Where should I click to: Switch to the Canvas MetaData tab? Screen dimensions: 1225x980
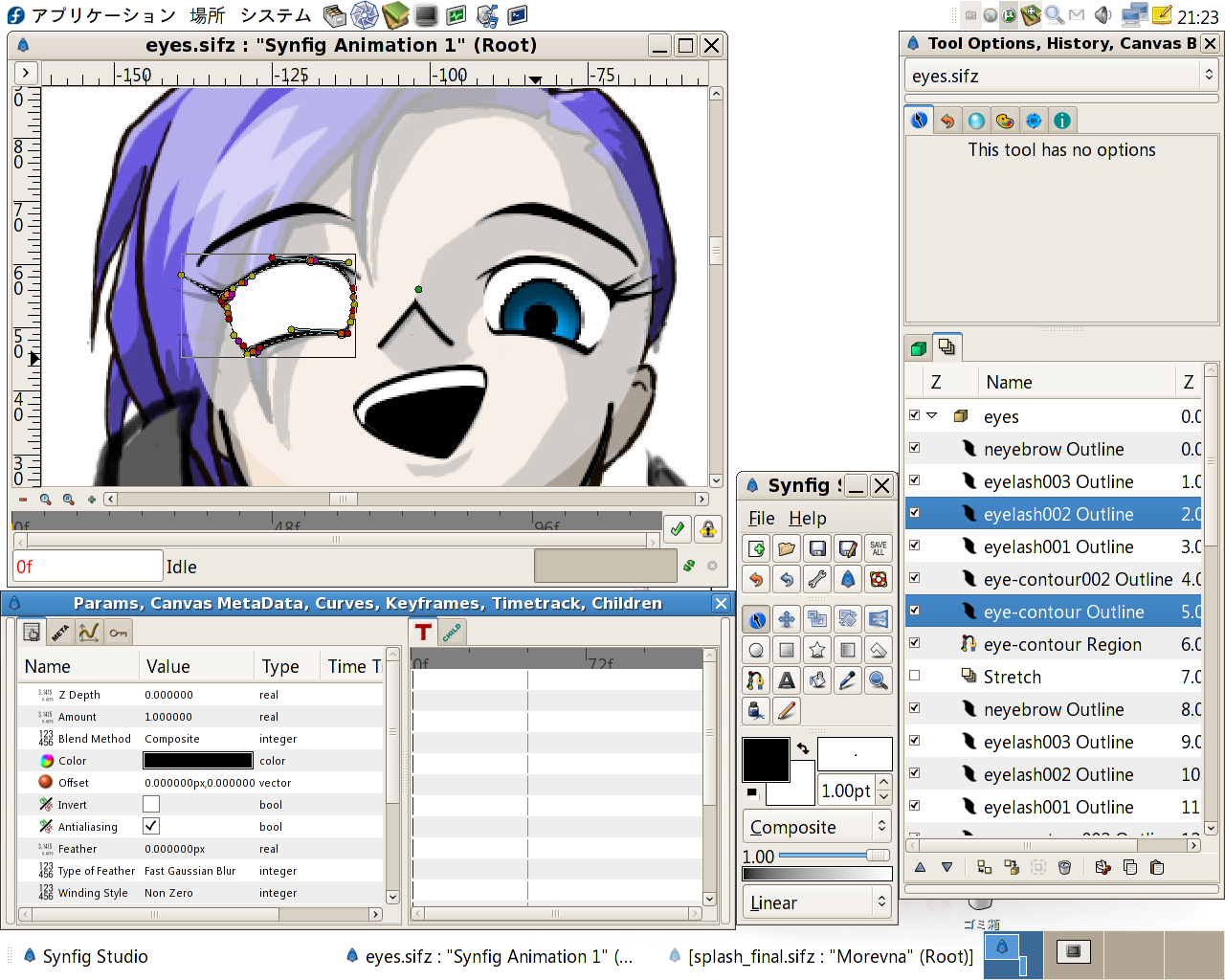click(60, 632)
